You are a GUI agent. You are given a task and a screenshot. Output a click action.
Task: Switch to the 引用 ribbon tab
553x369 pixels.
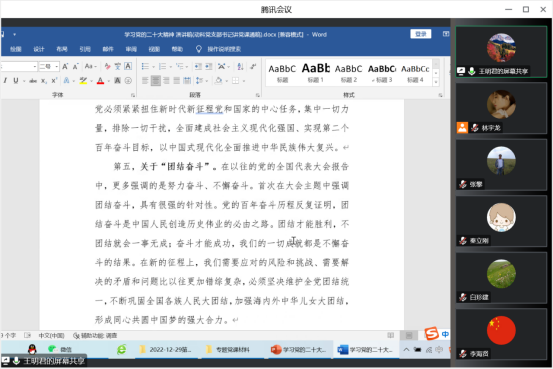(85, 49)
